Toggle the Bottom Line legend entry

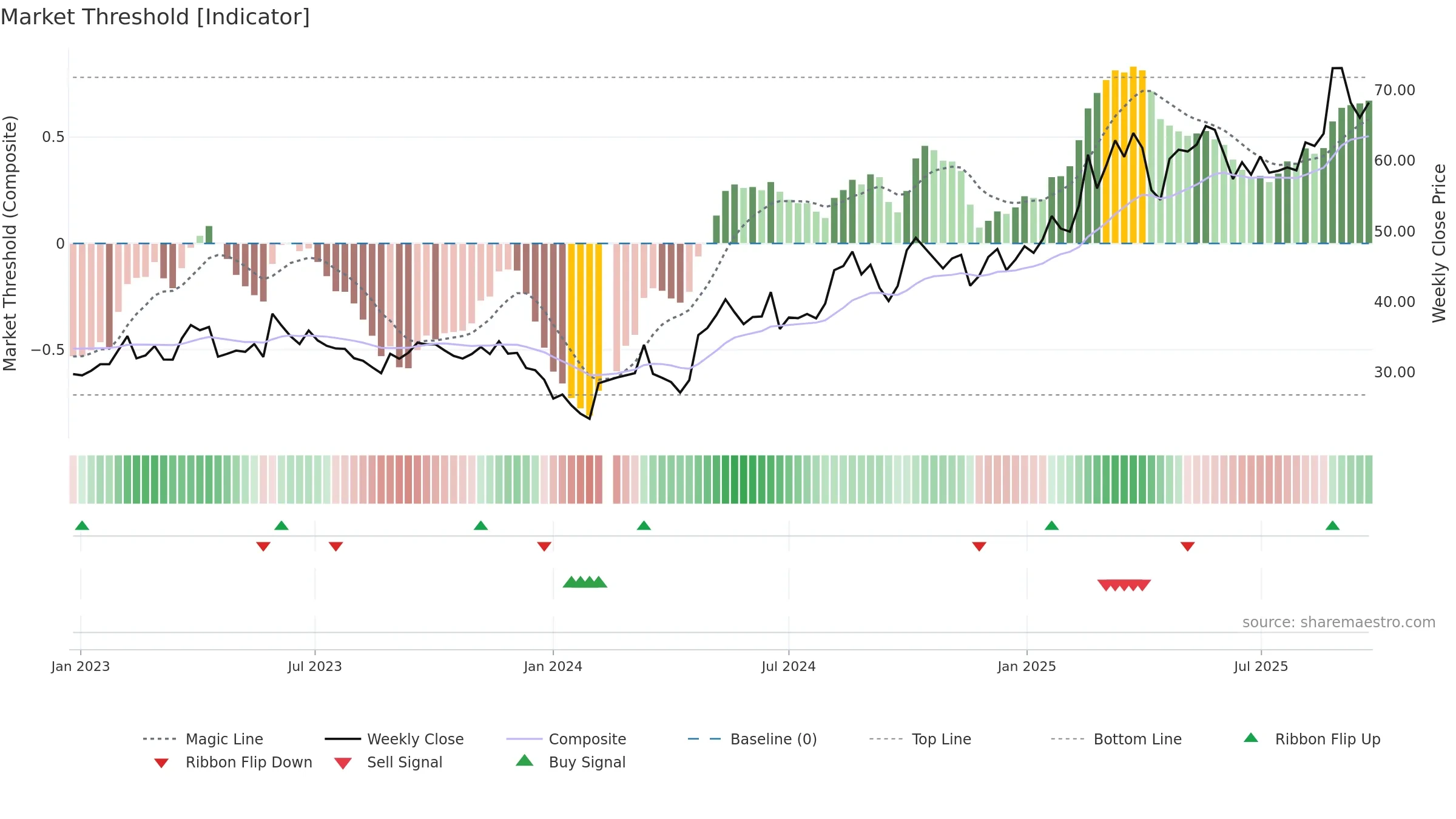coord(1116,739)
